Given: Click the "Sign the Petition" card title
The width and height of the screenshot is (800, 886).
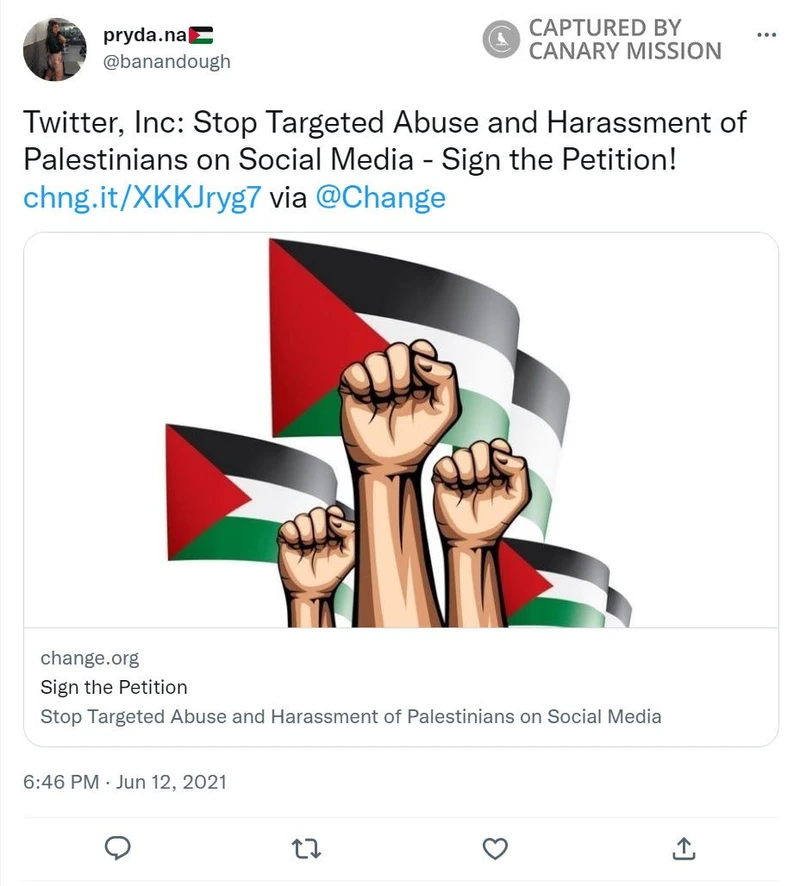Looking at the screenshot, I should pyautogui.click(x=113, y=687).
